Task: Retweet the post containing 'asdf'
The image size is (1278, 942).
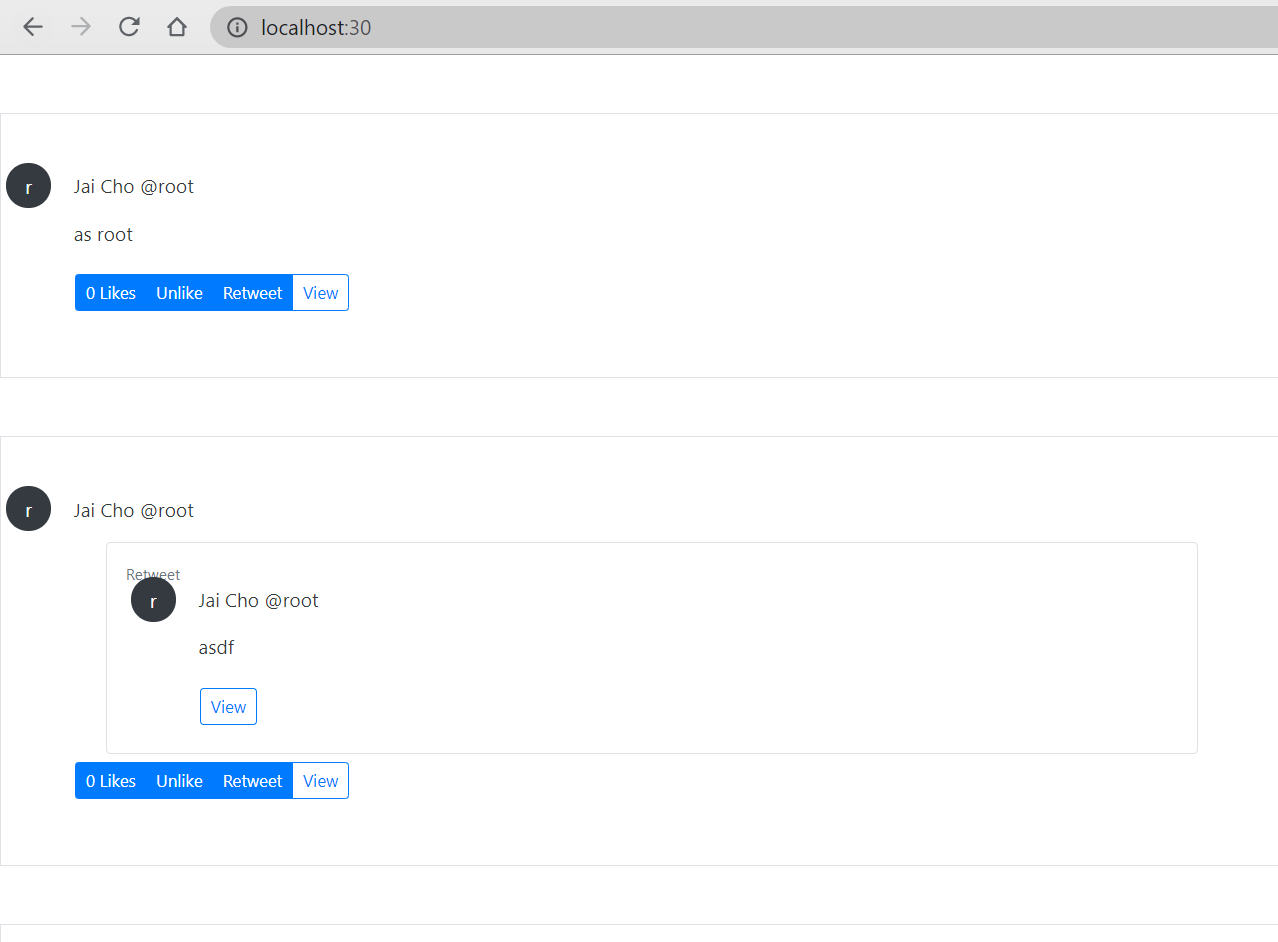Action: (253, 781)
